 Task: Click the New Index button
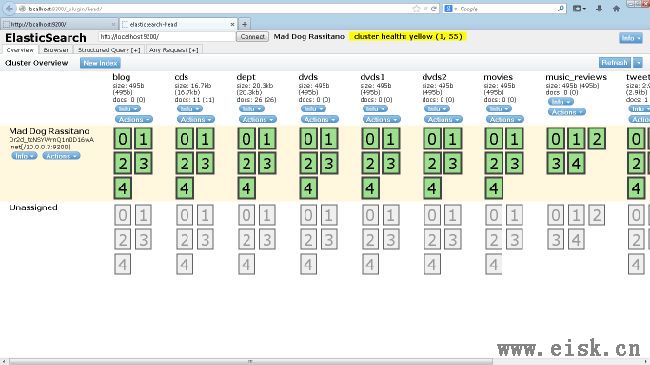click(100, 63)
